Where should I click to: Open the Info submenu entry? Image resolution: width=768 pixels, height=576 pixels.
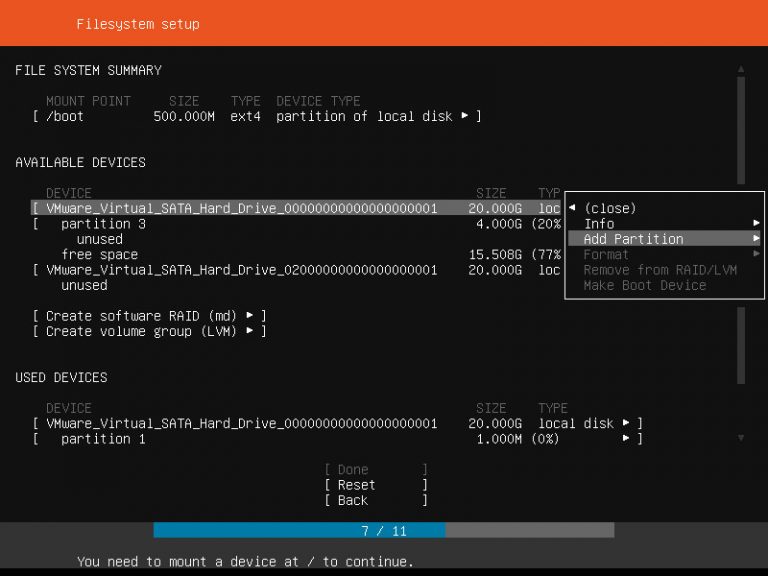point(664,224)
